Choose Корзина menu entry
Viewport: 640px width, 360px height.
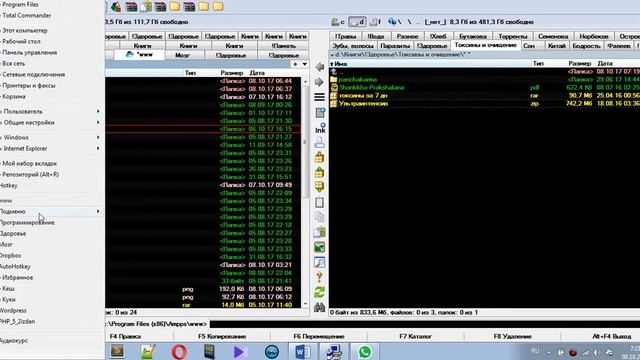(13, 97)
